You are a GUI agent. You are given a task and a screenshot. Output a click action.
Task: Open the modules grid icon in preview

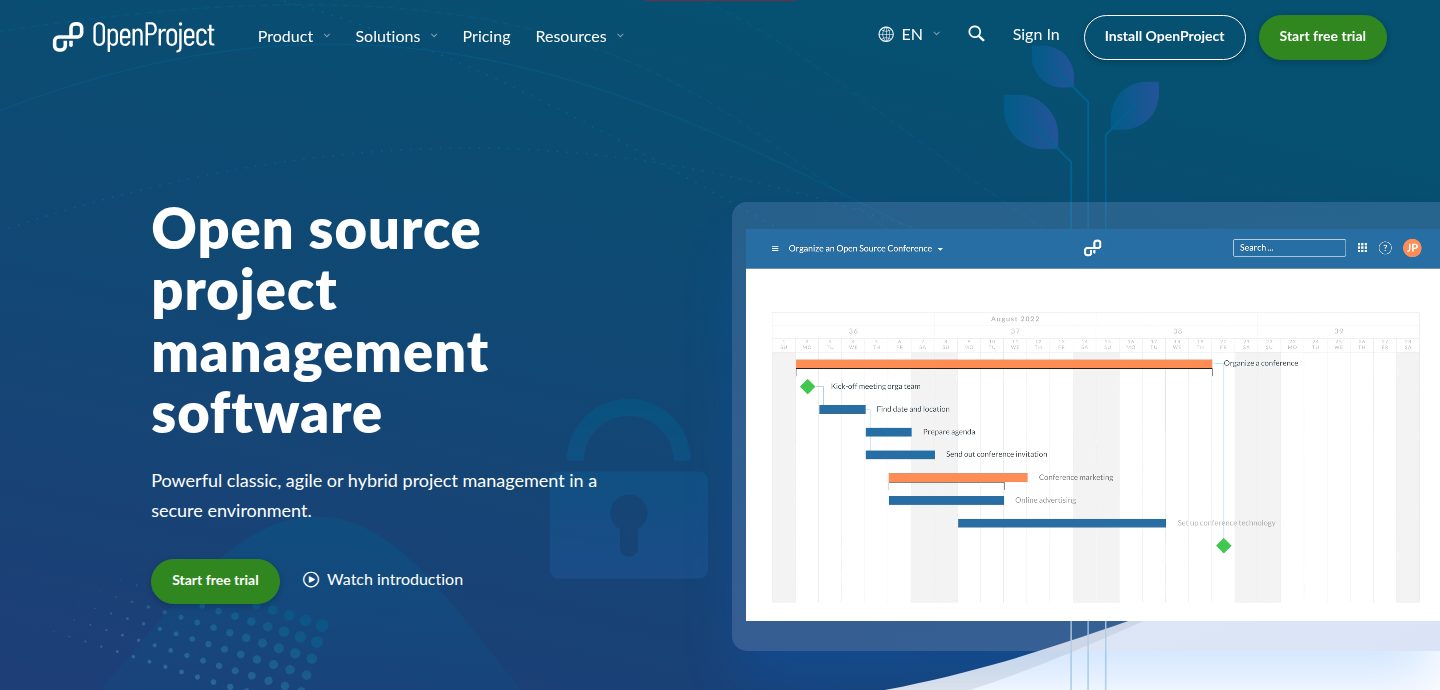tap(1362, 248)
